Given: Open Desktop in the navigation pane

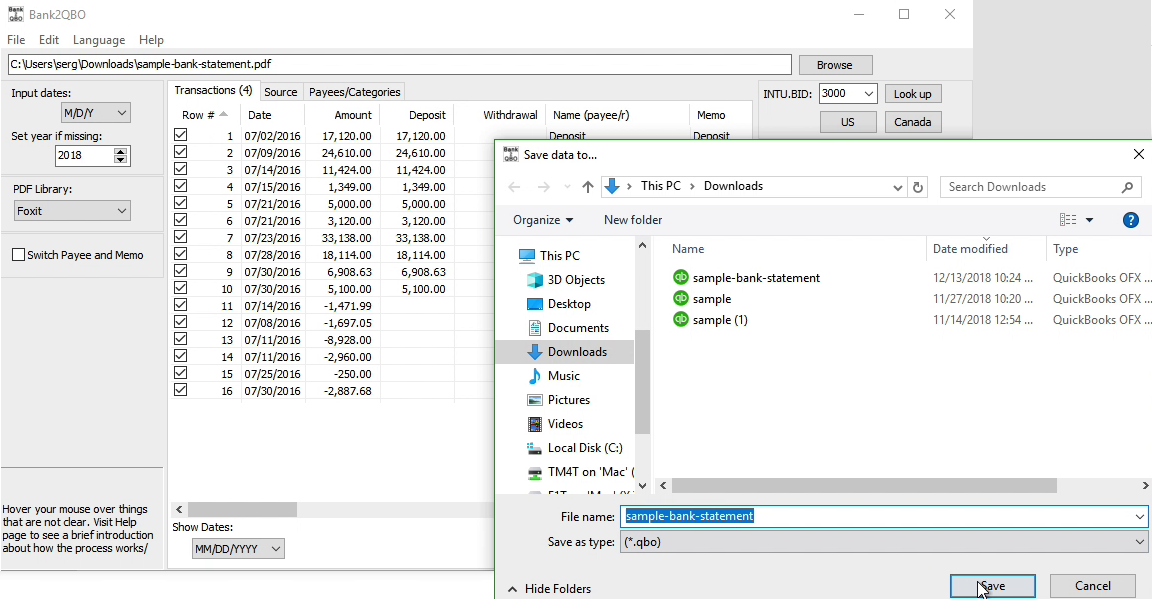Looking at the screenshot, I should (558, 304).
